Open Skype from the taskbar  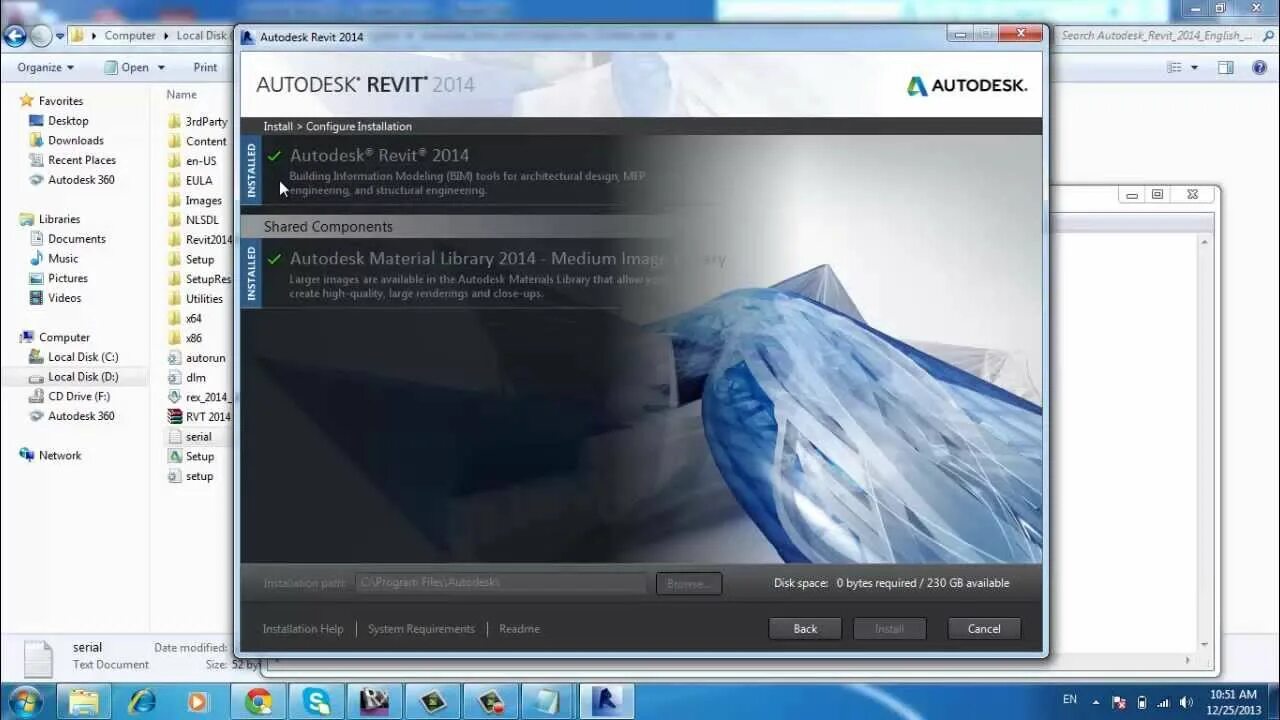[x=317, y=702]
